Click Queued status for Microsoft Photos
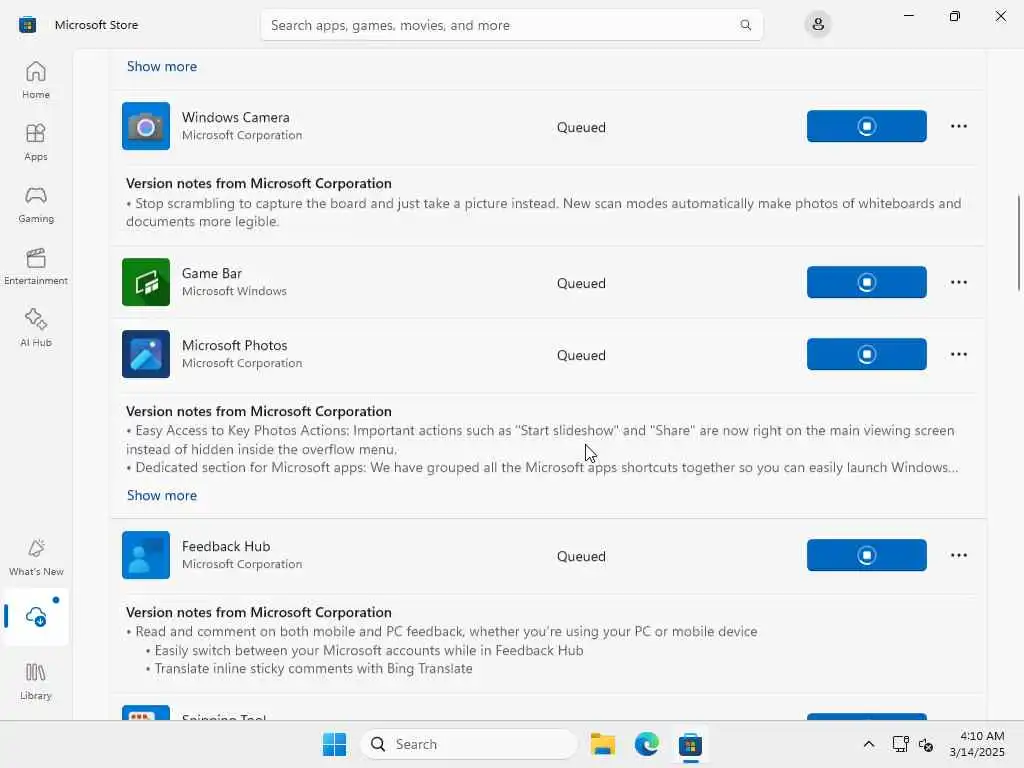1024x768 pixels. pos(581,355)
